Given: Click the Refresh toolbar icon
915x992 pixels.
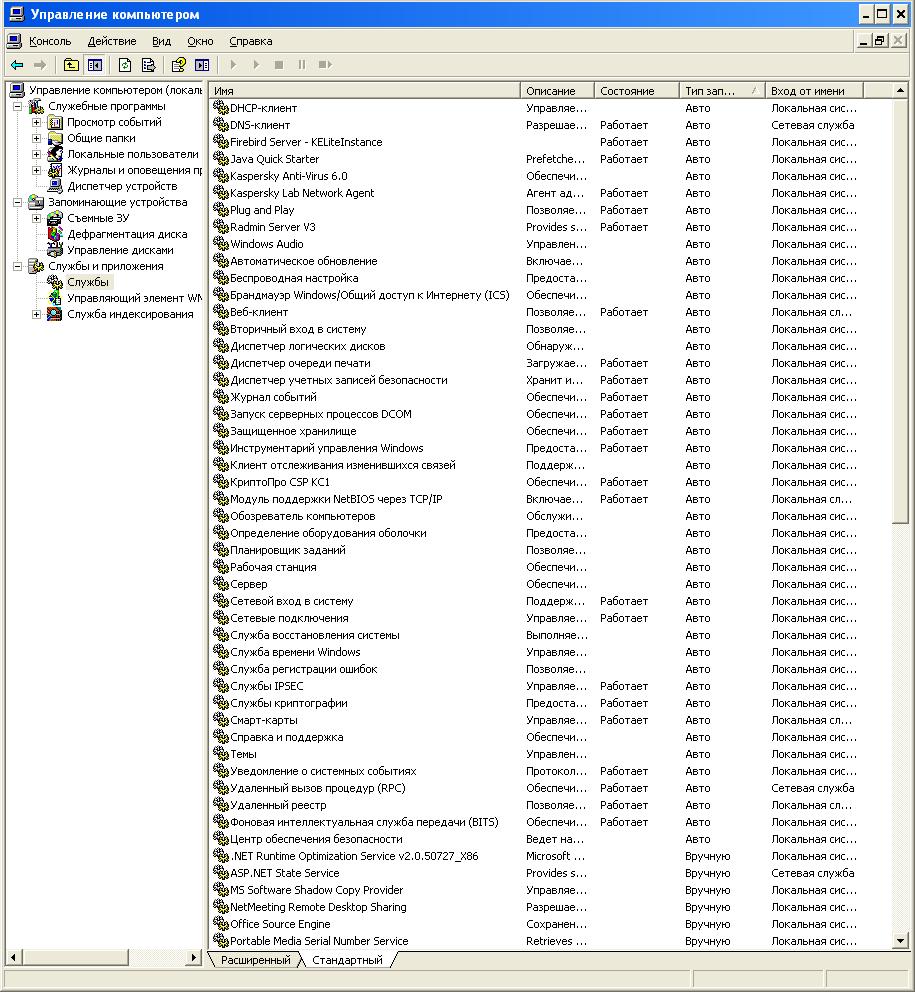Looking at the screenshot, I should pos(125,65).
